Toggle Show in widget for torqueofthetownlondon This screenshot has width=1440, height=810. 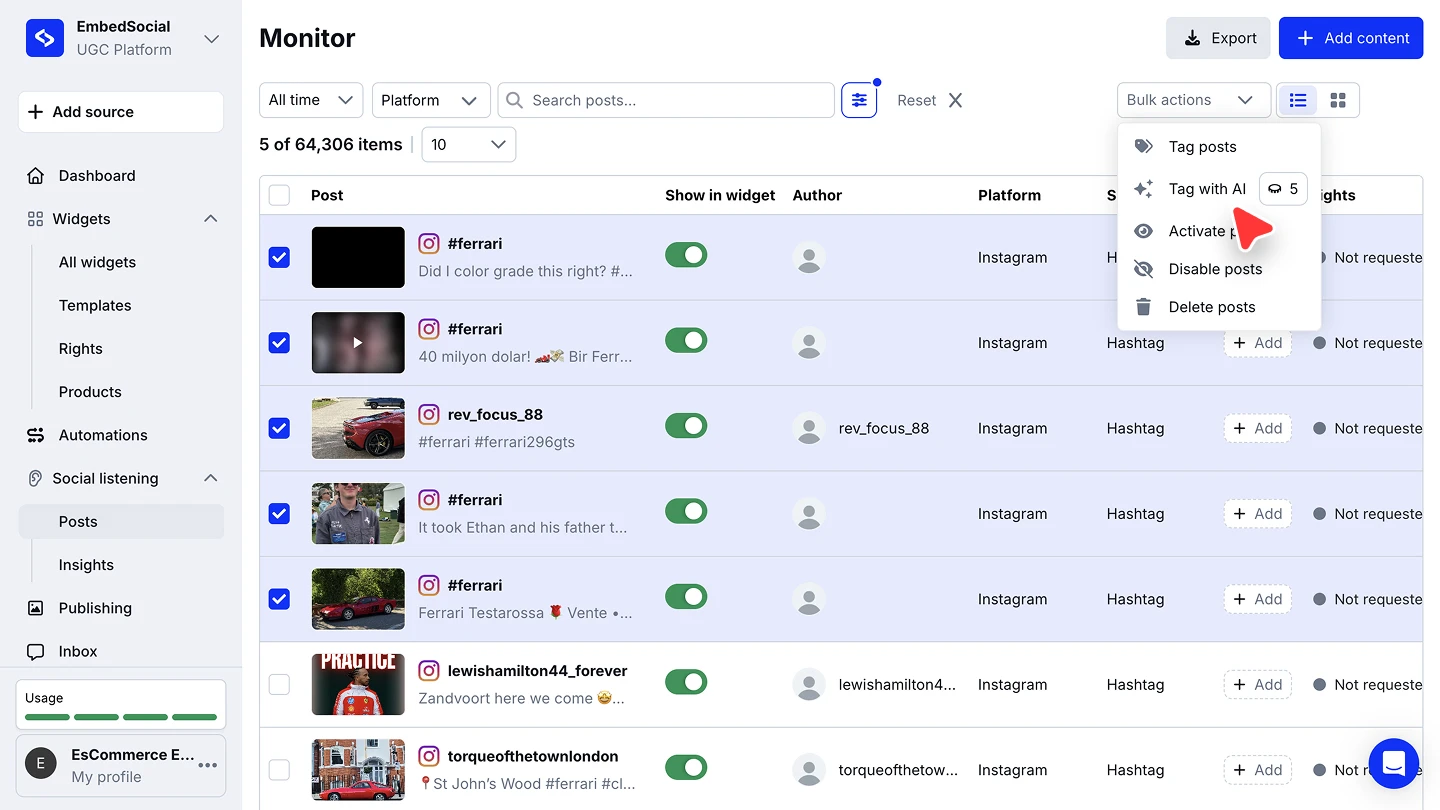pyautogui.click(x=686, y=768)
